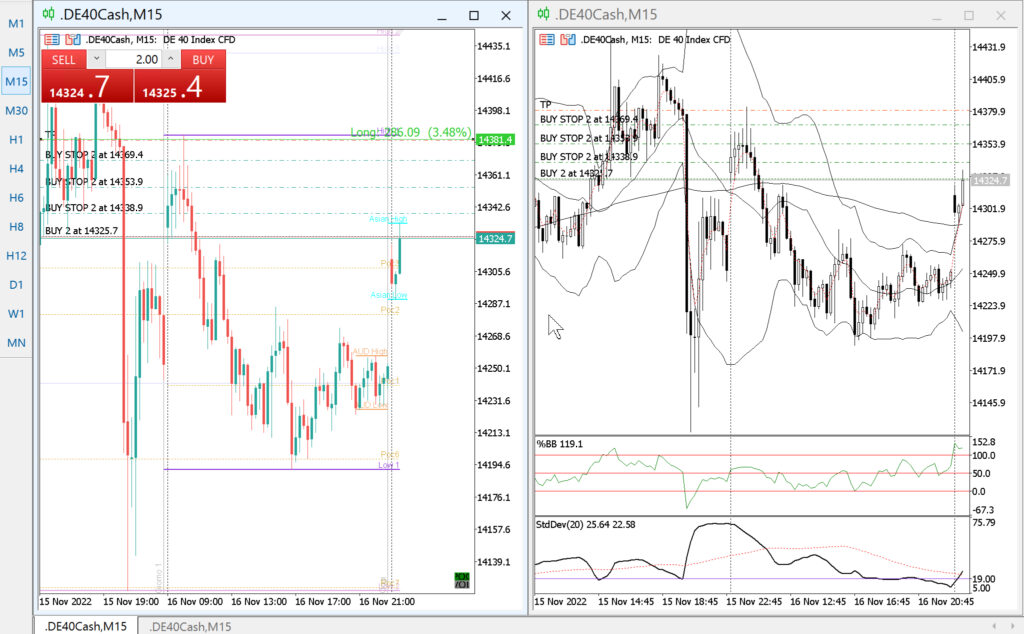Maximize the right DE40Cash chart window
The image size is (1024, 634).
click(x=969, y=15)
